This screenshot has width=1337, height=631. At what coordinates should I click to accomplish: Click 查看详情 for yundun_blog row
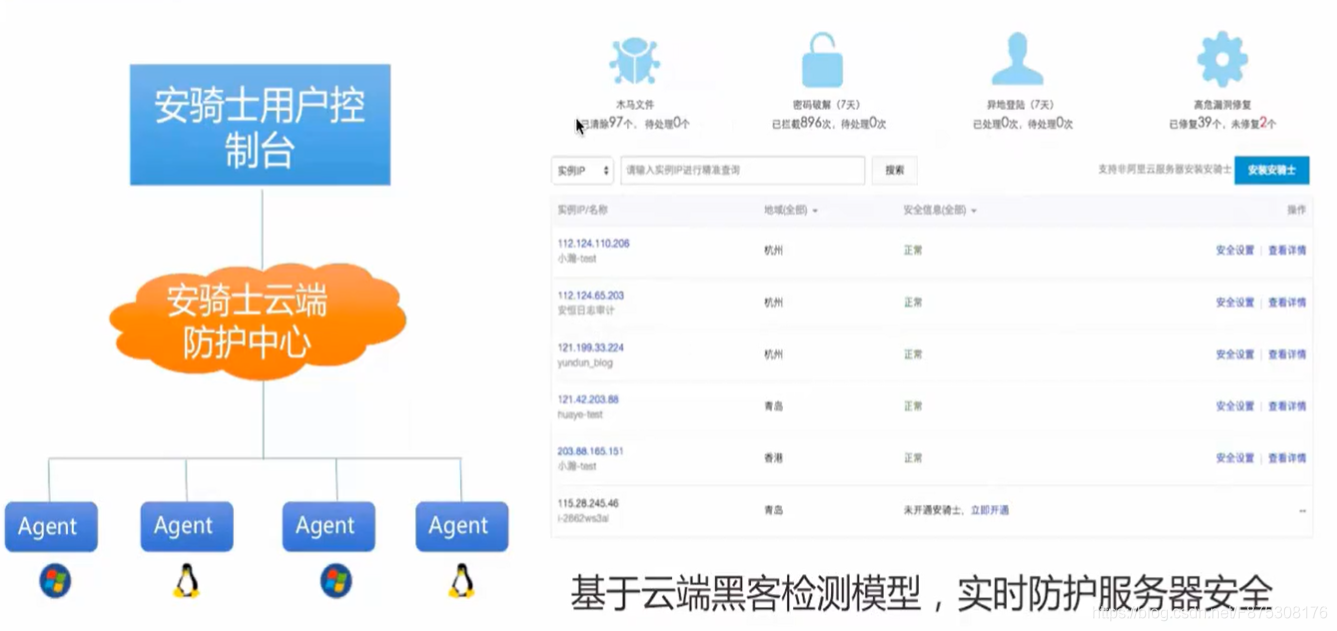1287,355
